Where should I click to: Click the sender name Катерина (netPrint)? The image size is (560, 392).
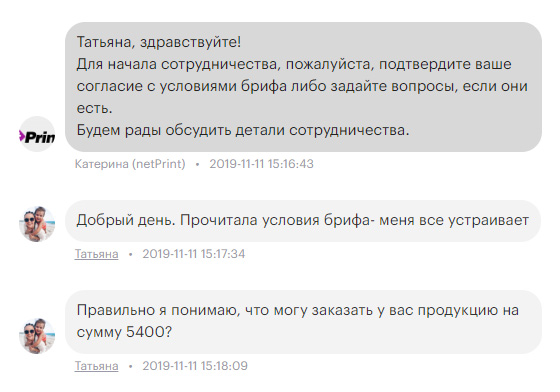pyautogui.click(x=130, y=164)
